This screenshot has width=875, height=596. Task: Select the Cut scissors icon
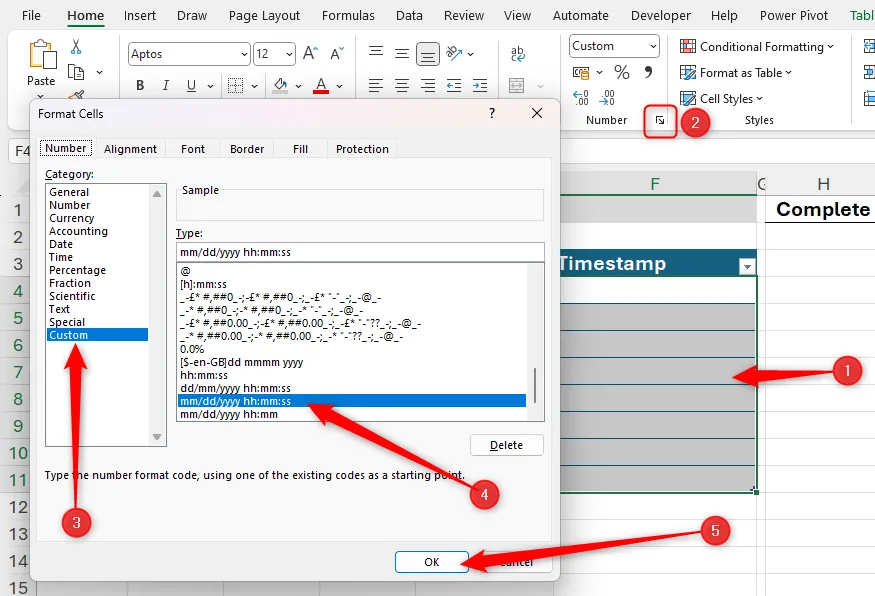coord(75,47)
